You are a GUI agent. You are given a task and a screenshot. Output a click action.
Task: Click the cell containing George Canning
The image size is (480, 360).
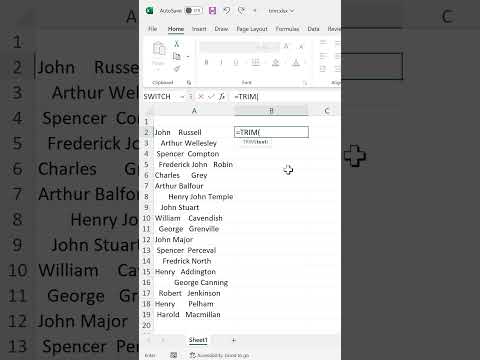194,283
